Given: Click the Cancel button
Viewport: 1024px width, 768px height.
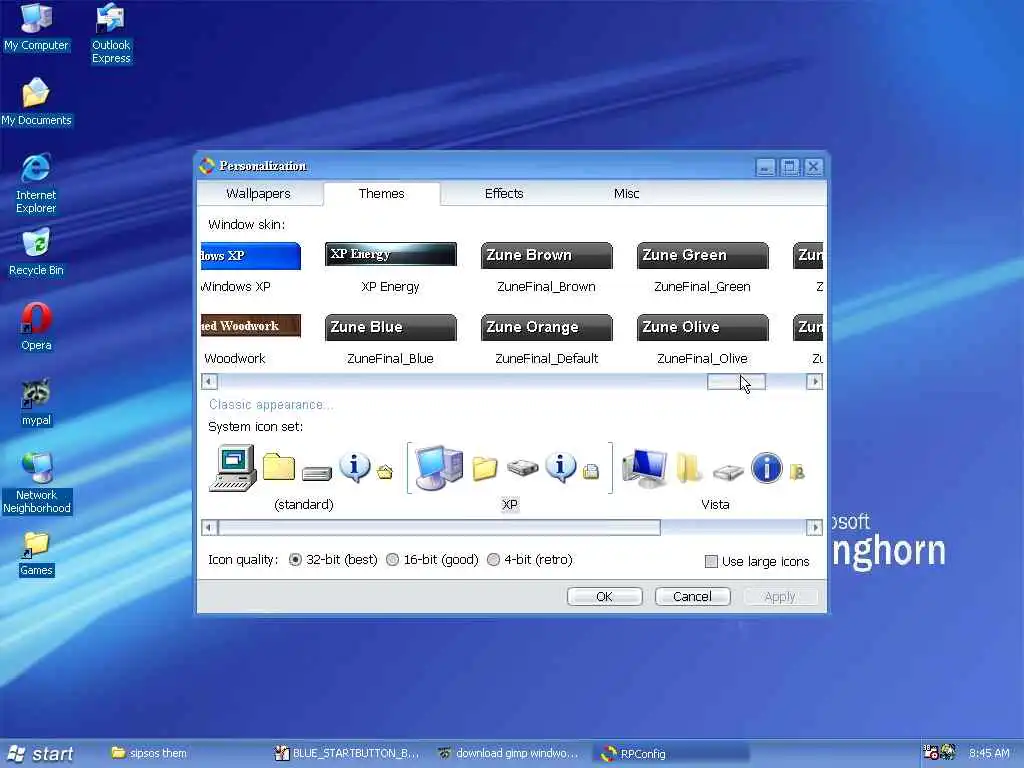Looking at the screenshot, I should point(692,596).
